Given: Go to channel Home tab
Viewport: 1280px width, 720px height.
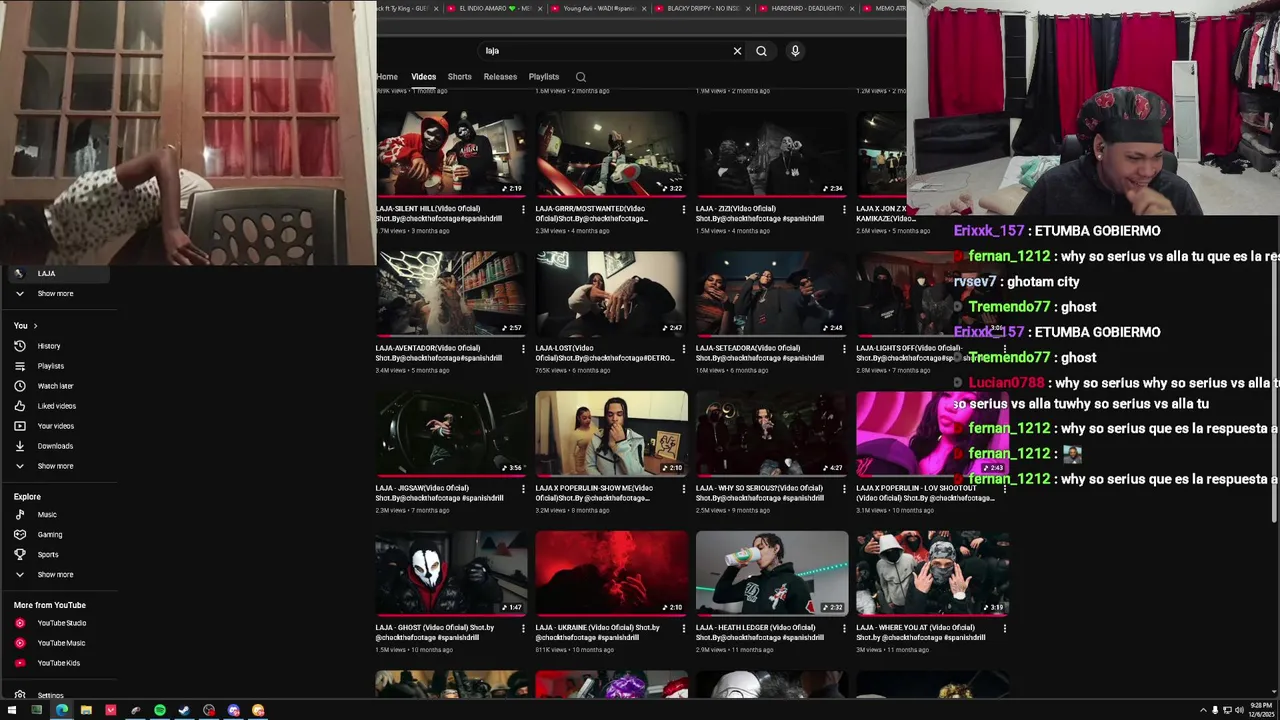Looking at the screenshot, I should point(387,77).
